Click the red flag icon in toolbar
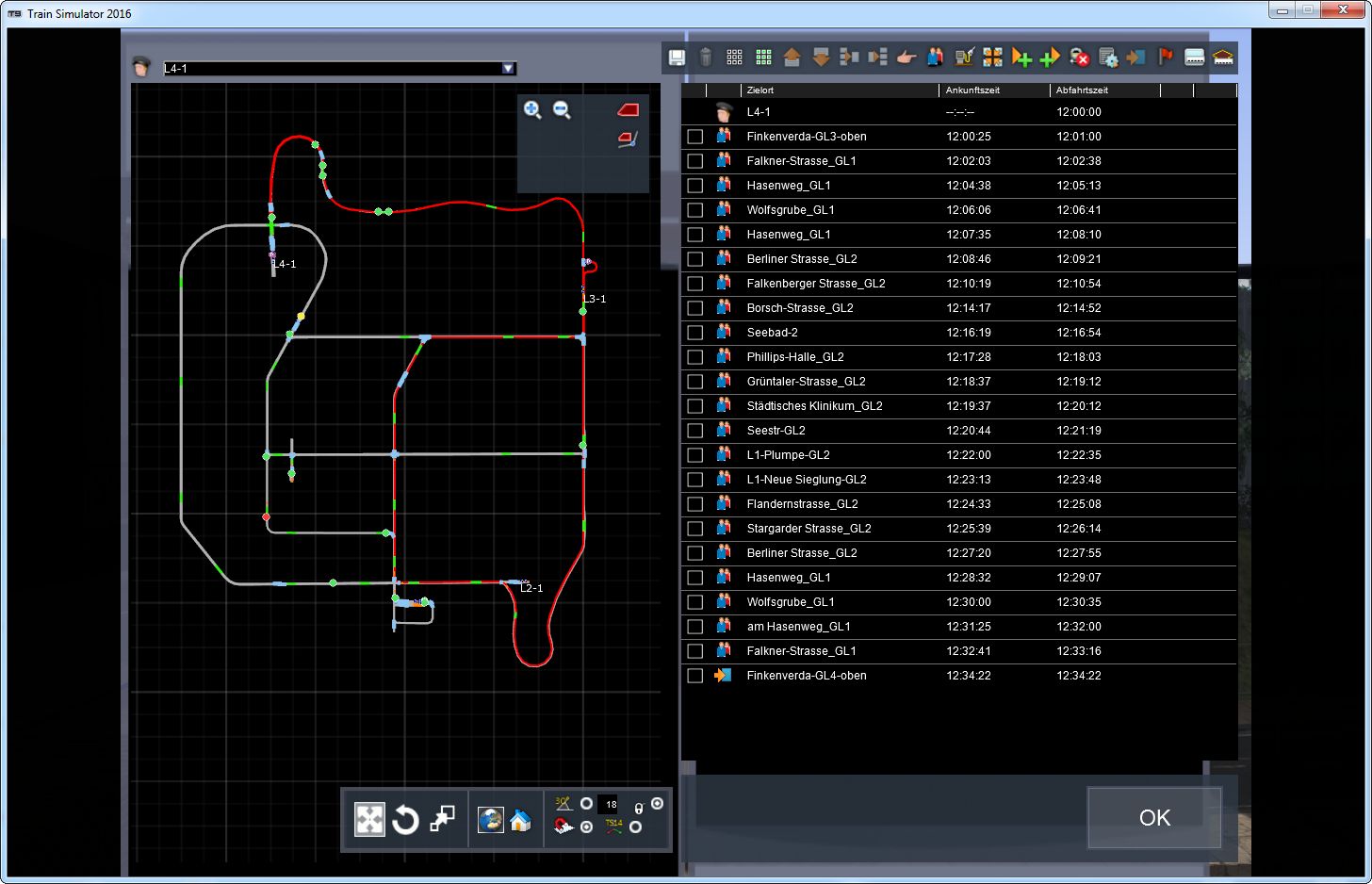The width and height of the screenshot is (1372, 884). point(1166,57)
